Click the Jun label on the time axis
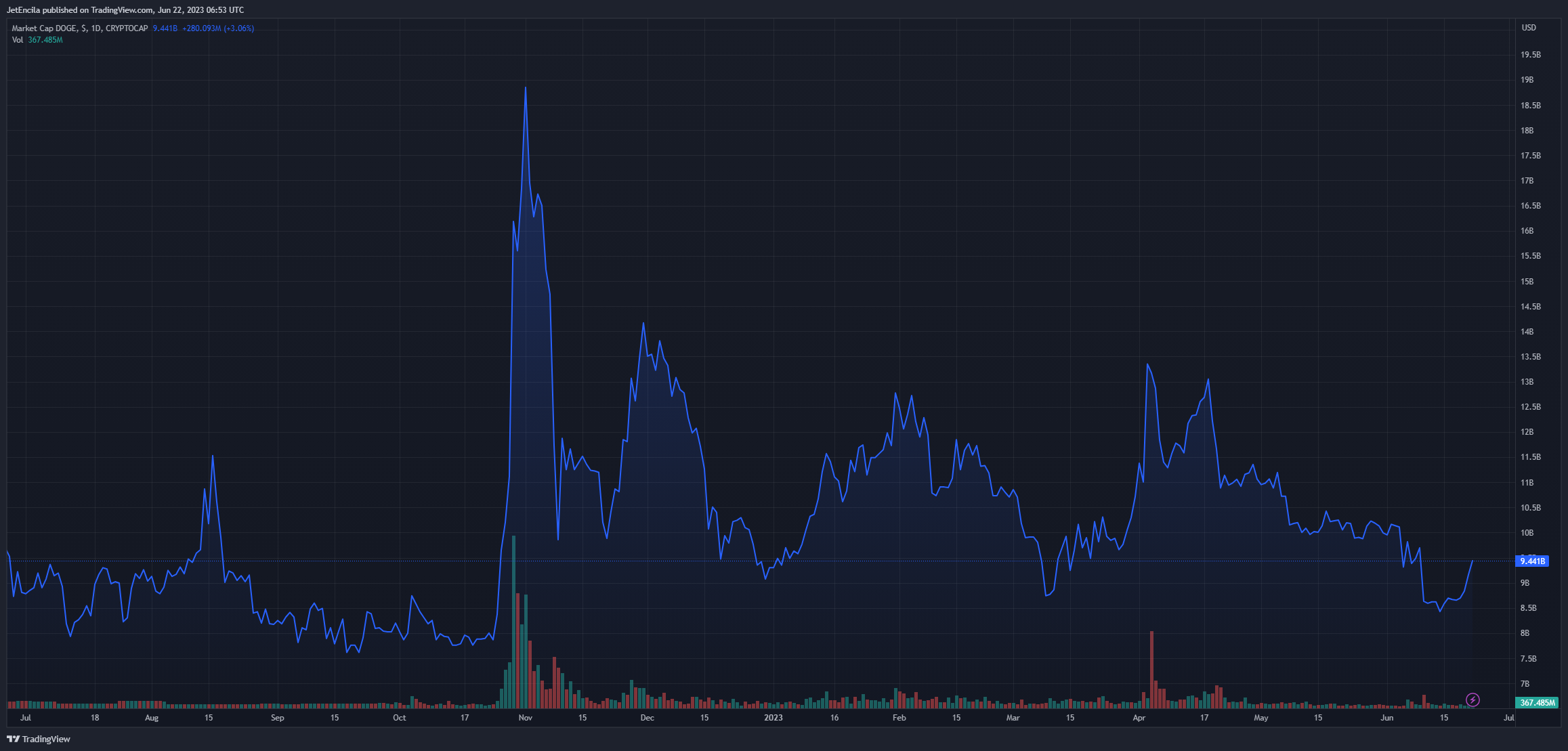This screenshot has height=751, width=1568. [x=1386, y=718]
